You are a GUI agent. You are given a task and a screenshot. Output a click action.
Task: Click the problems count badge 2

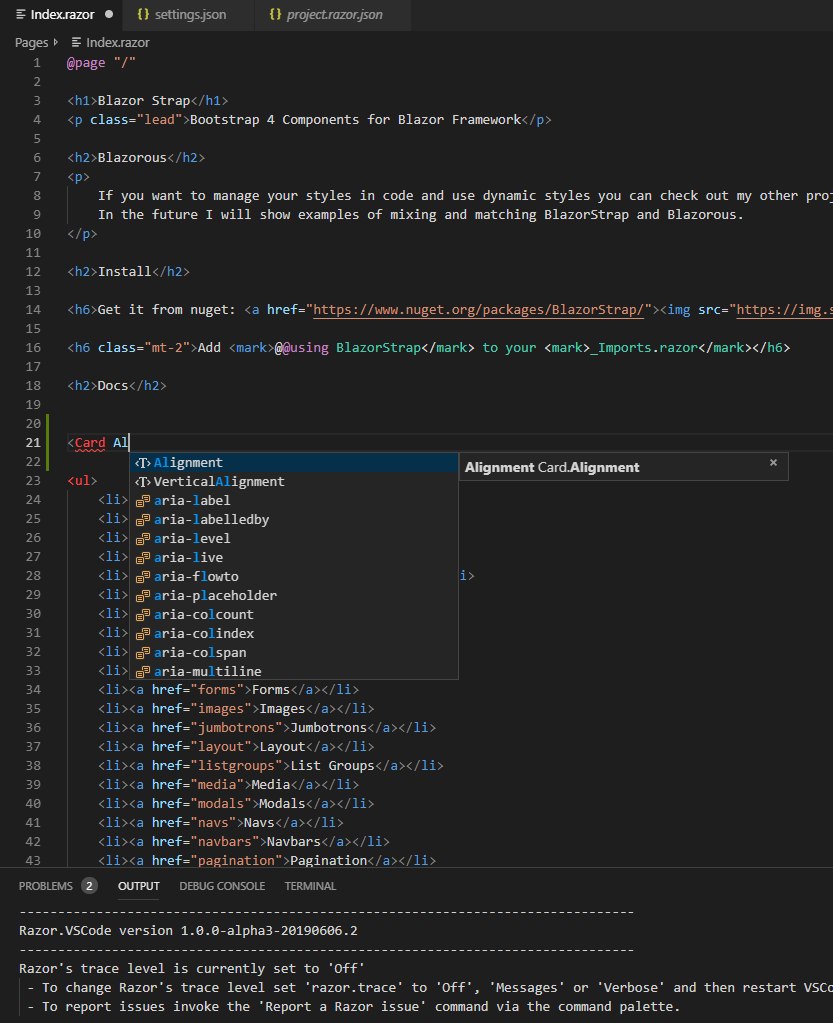click(89, 886)
